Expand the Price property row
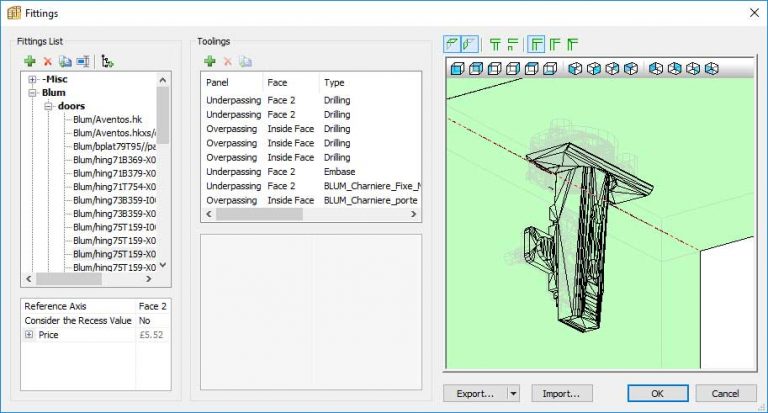The image size is (768, 413). tap(29, 335)
